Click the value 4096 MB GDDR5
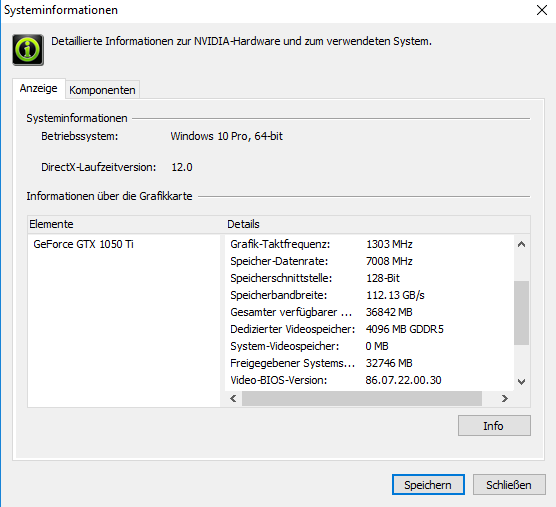This screenshot has width=556, height=507. 405,329
